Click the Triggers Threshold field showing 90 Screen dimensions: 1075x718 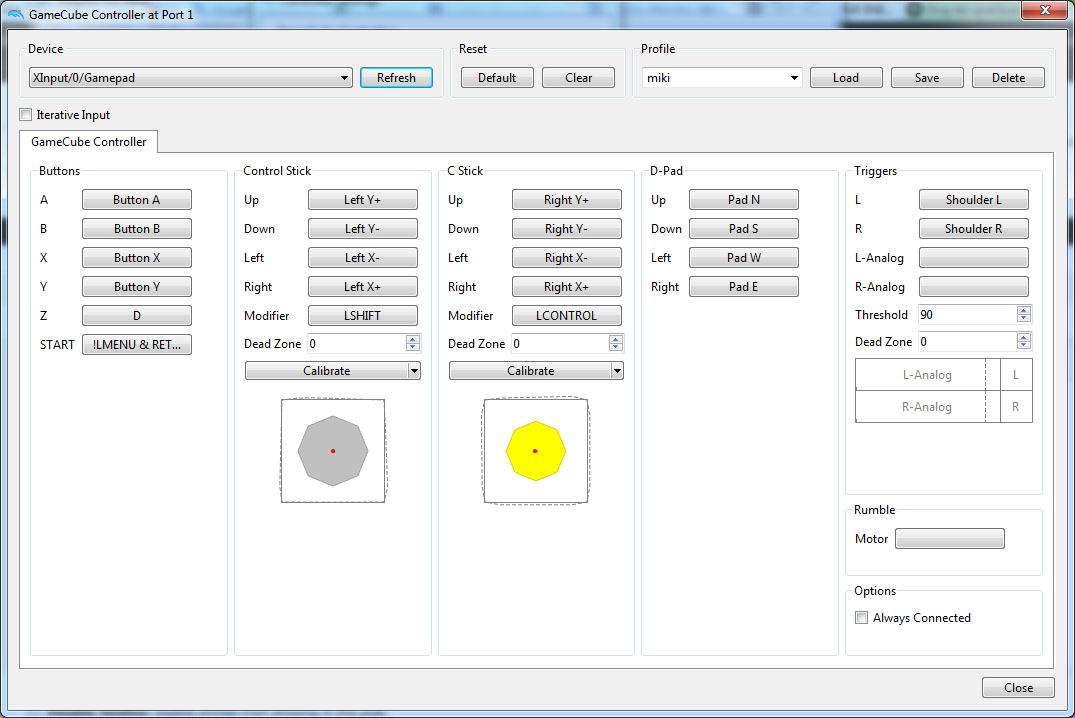pos(975,315)
